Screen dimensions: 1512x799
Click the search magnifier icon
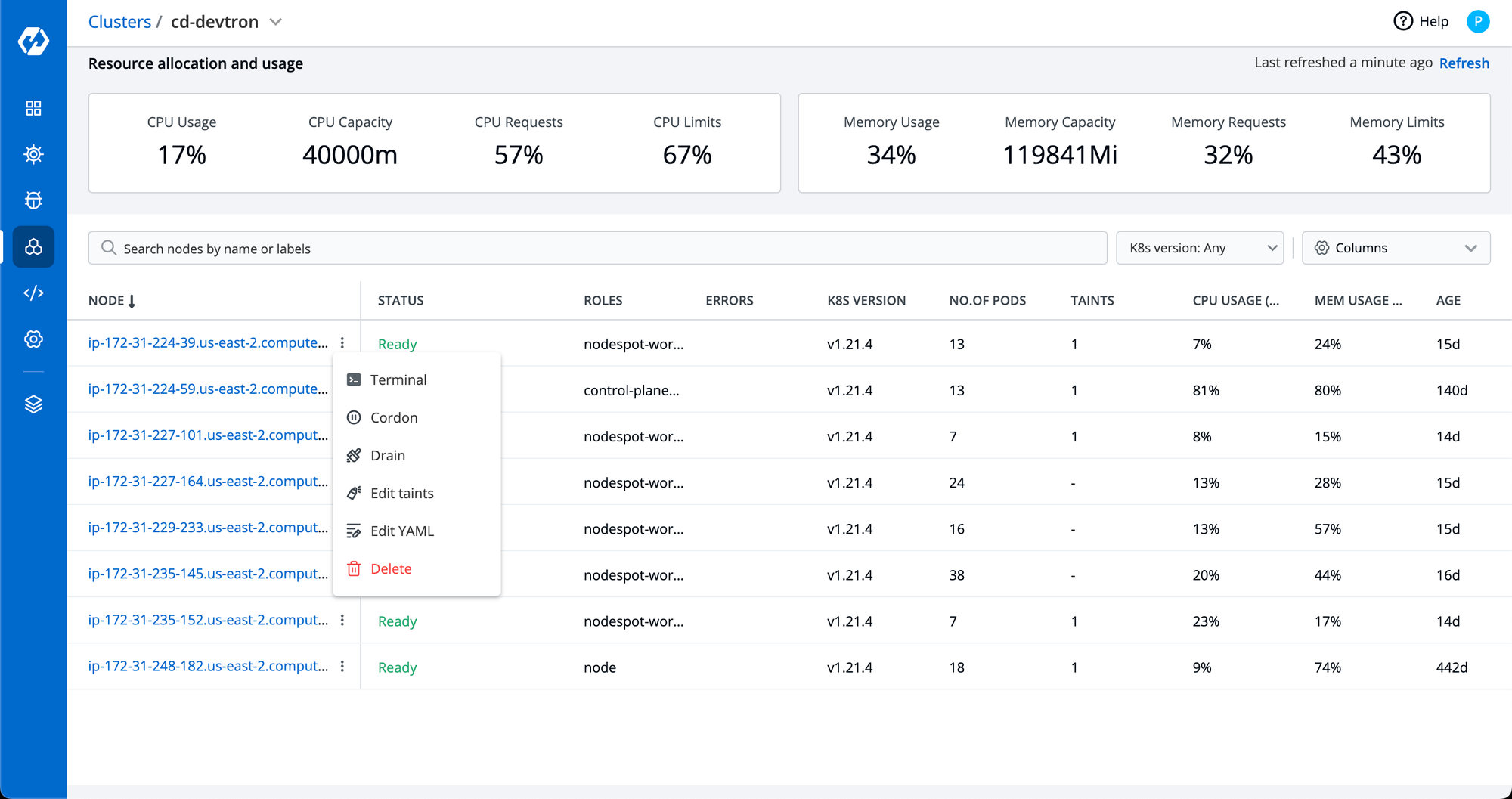pyautogui.click(x=109, y=248)
